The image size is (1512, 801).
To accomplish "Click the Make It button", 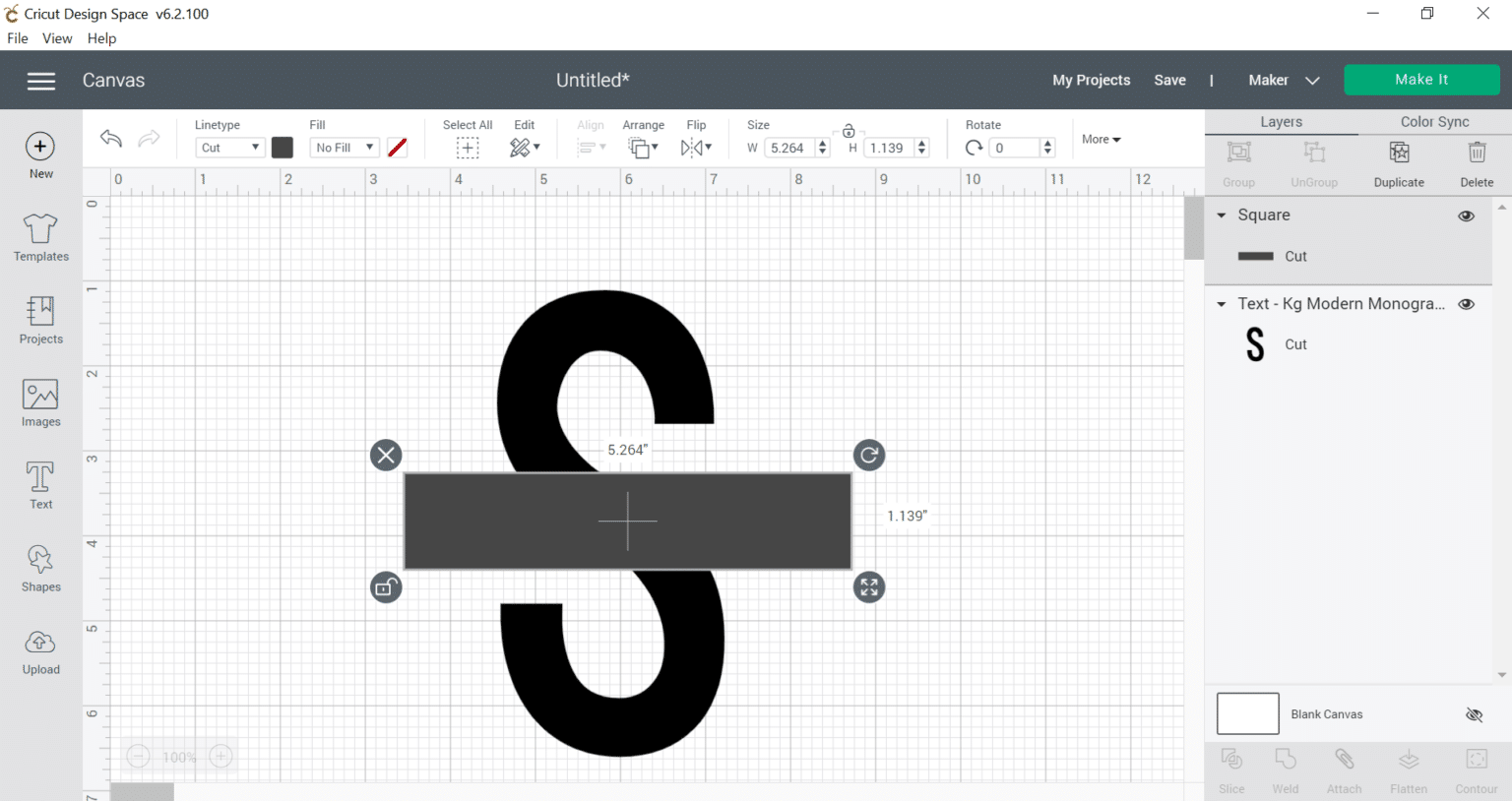I will (x=1420, y=79).
